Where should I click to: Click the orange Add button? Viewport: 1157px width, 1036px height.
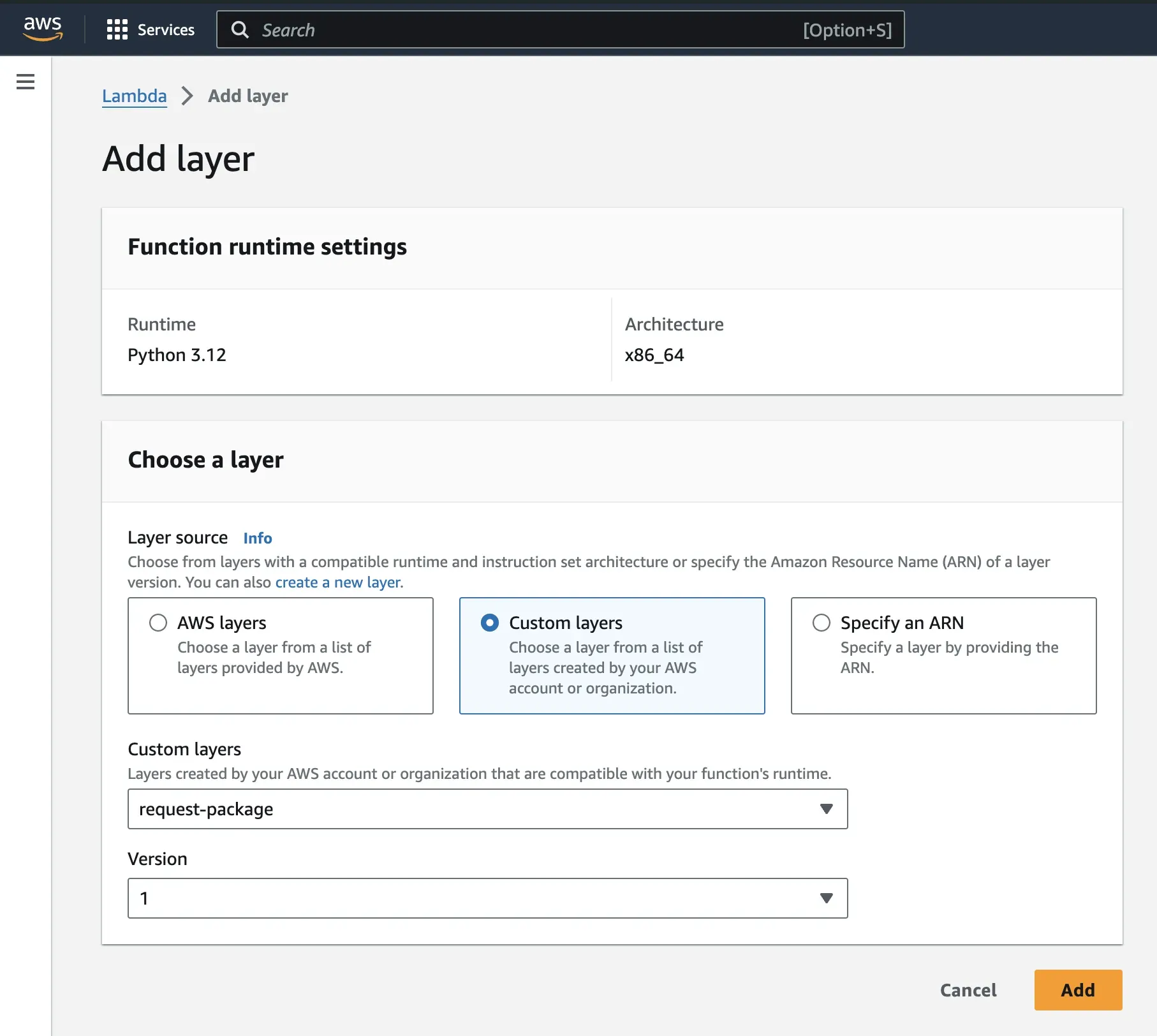pos(1078,990)
